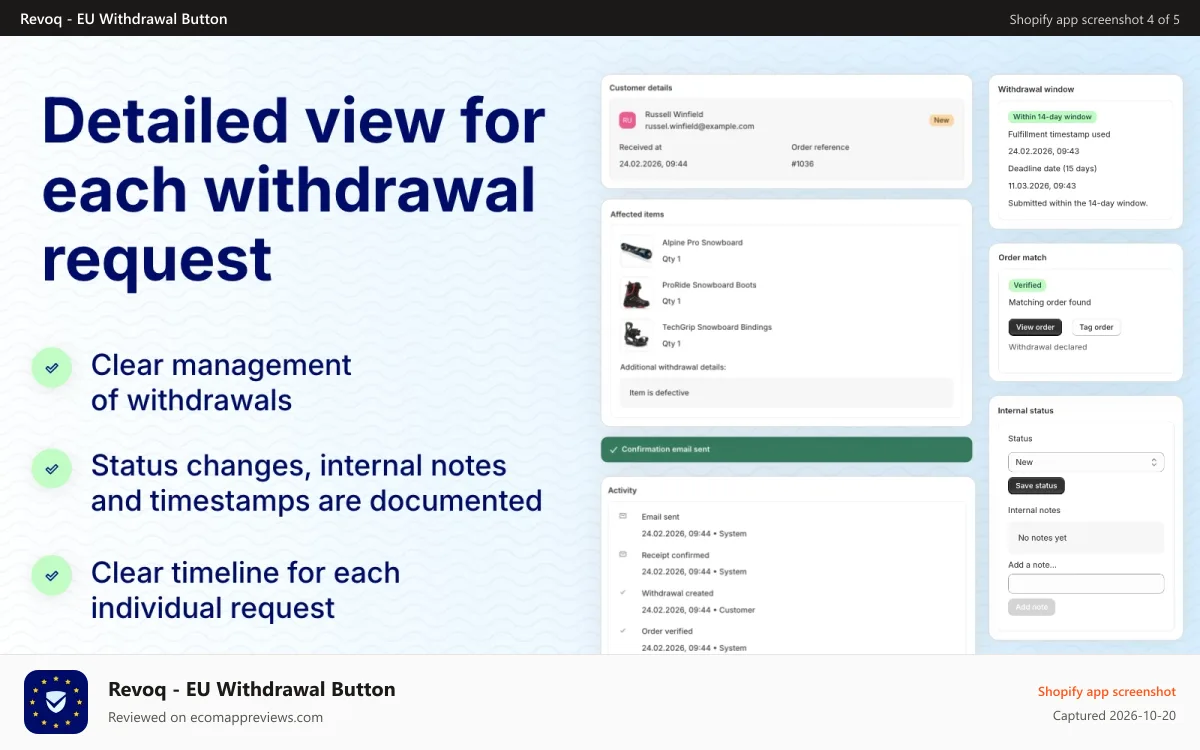The height and width of the screenshot is (750, 1200).
Task: Click the Russell Winfield name
Action: click(674, 115)
